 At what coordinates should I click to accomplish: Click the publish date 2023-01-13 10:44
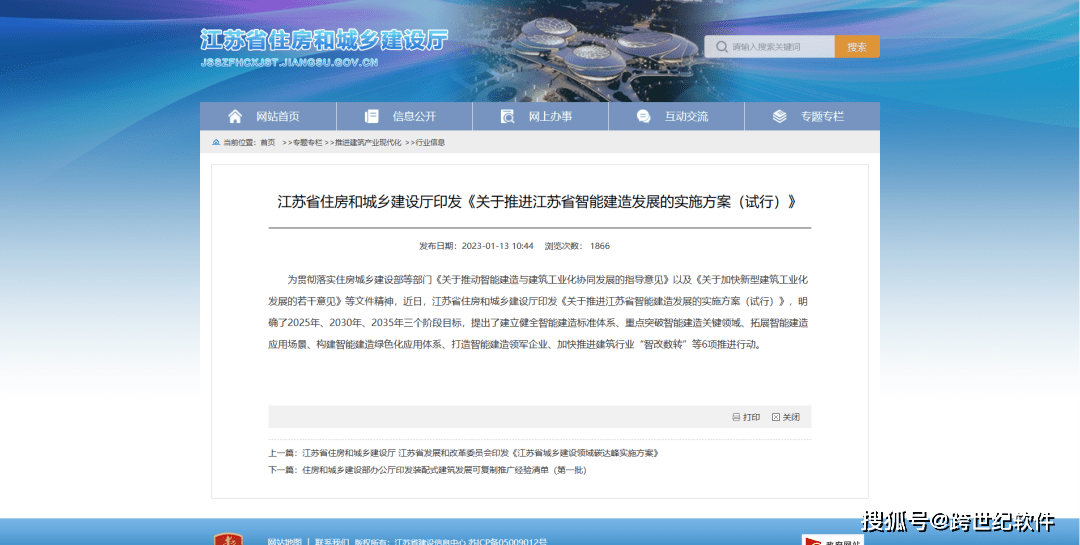click(497, 246)
